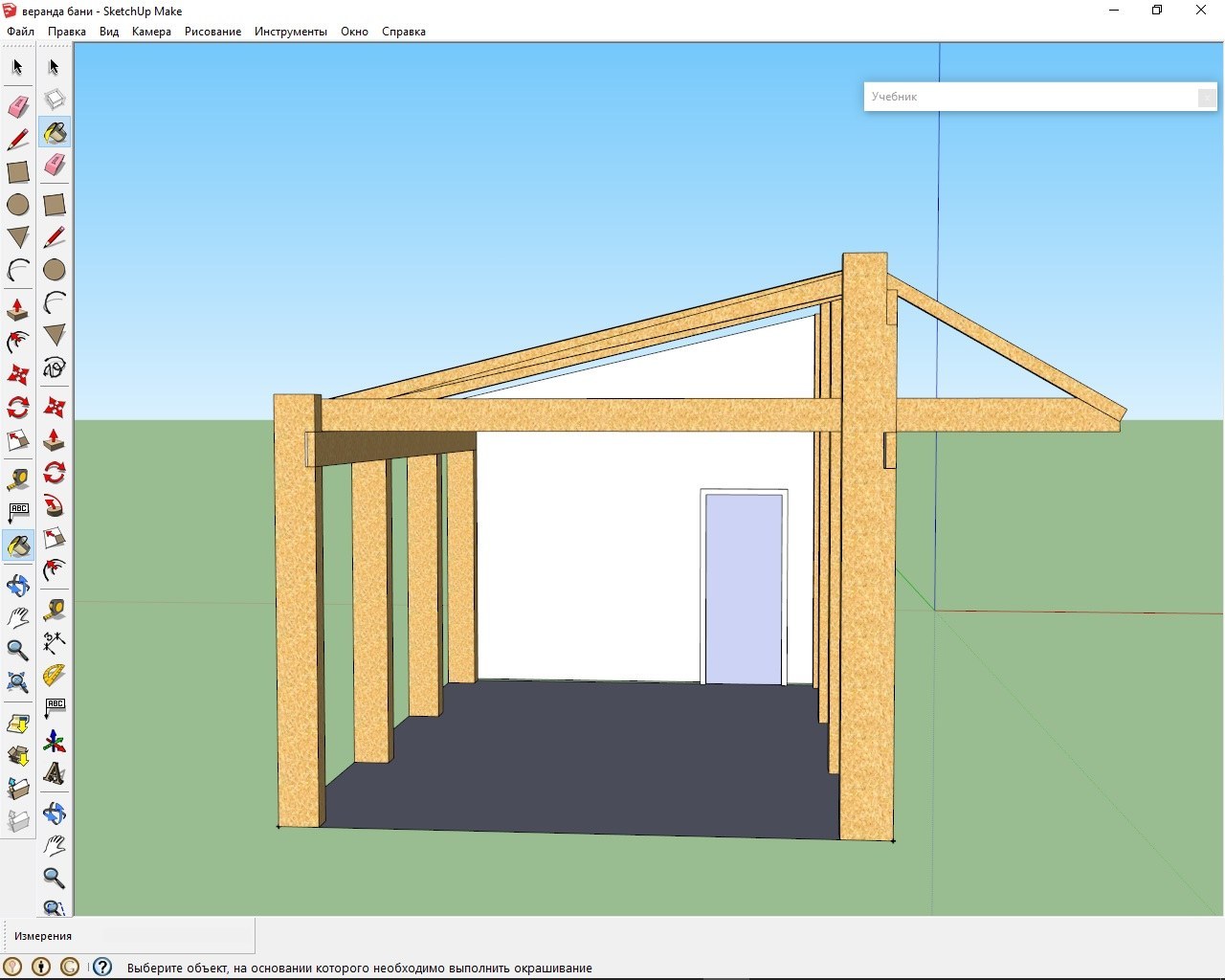The width and height of the screenshot is (1225, 980).
Task: Click the geolocation status bar icon
Action: [13, 968]
